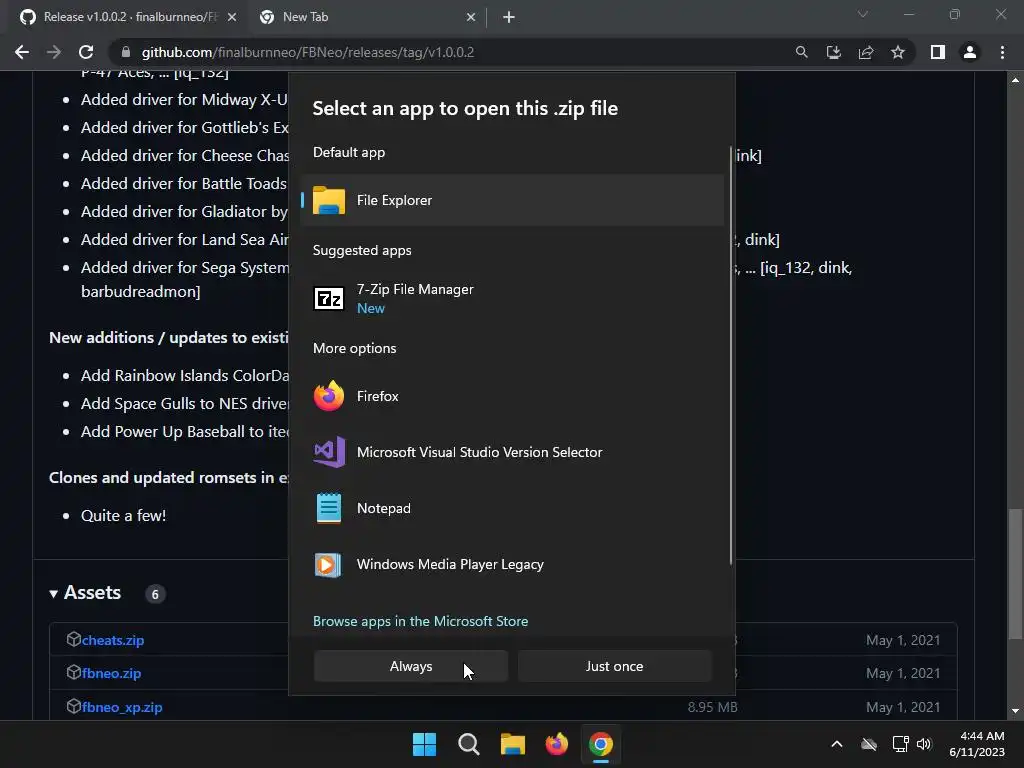
Task: Select File Explorer as default app
Action: click(x=513, y=200)
